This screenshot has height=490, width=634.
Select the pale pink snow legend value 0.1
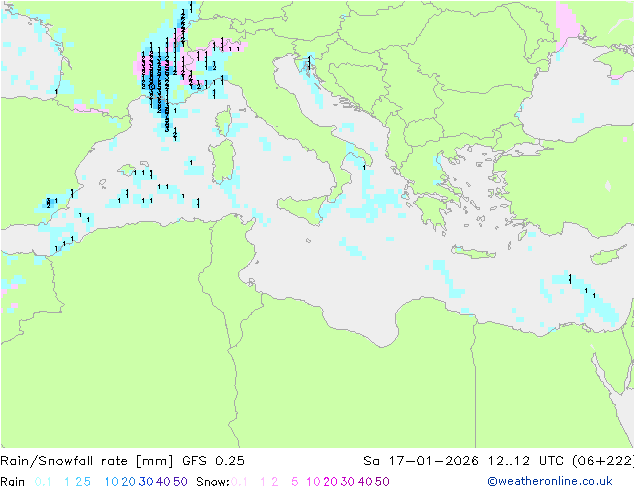point(239,482)
